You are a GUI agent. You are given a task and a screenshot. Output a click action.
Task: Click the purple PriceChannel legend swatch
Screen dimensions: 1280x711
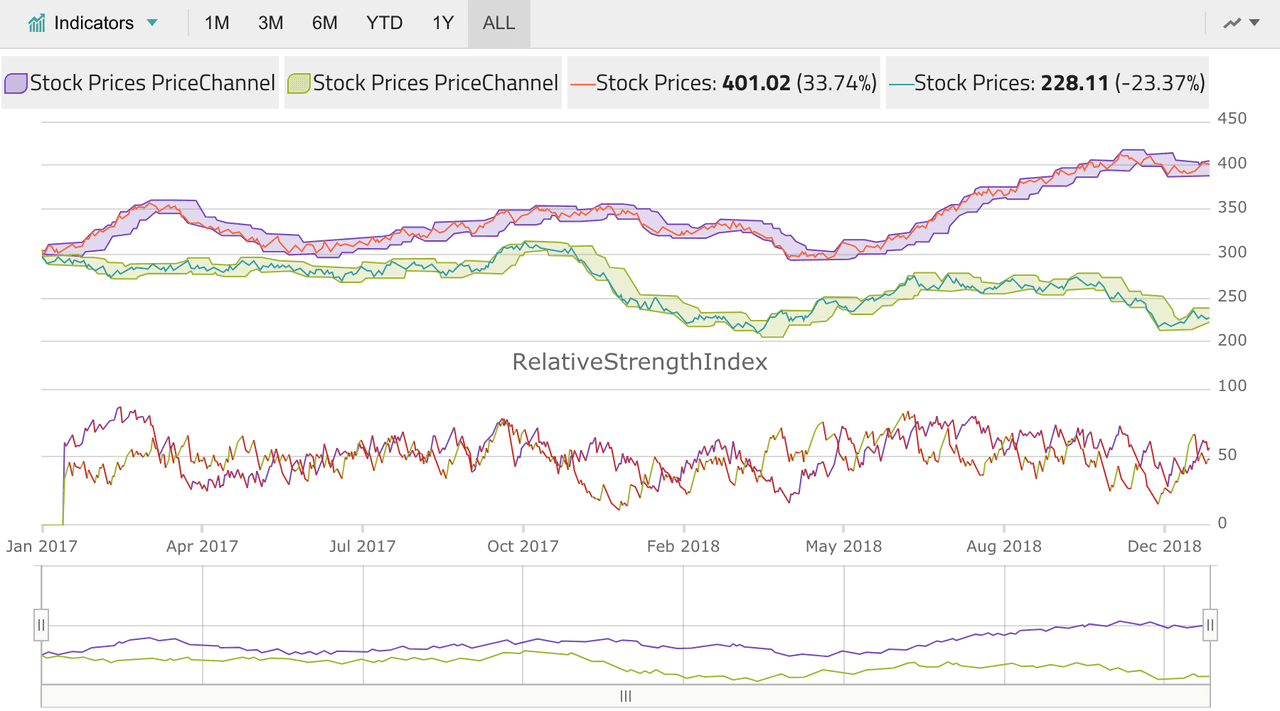(x=16, y=83)
